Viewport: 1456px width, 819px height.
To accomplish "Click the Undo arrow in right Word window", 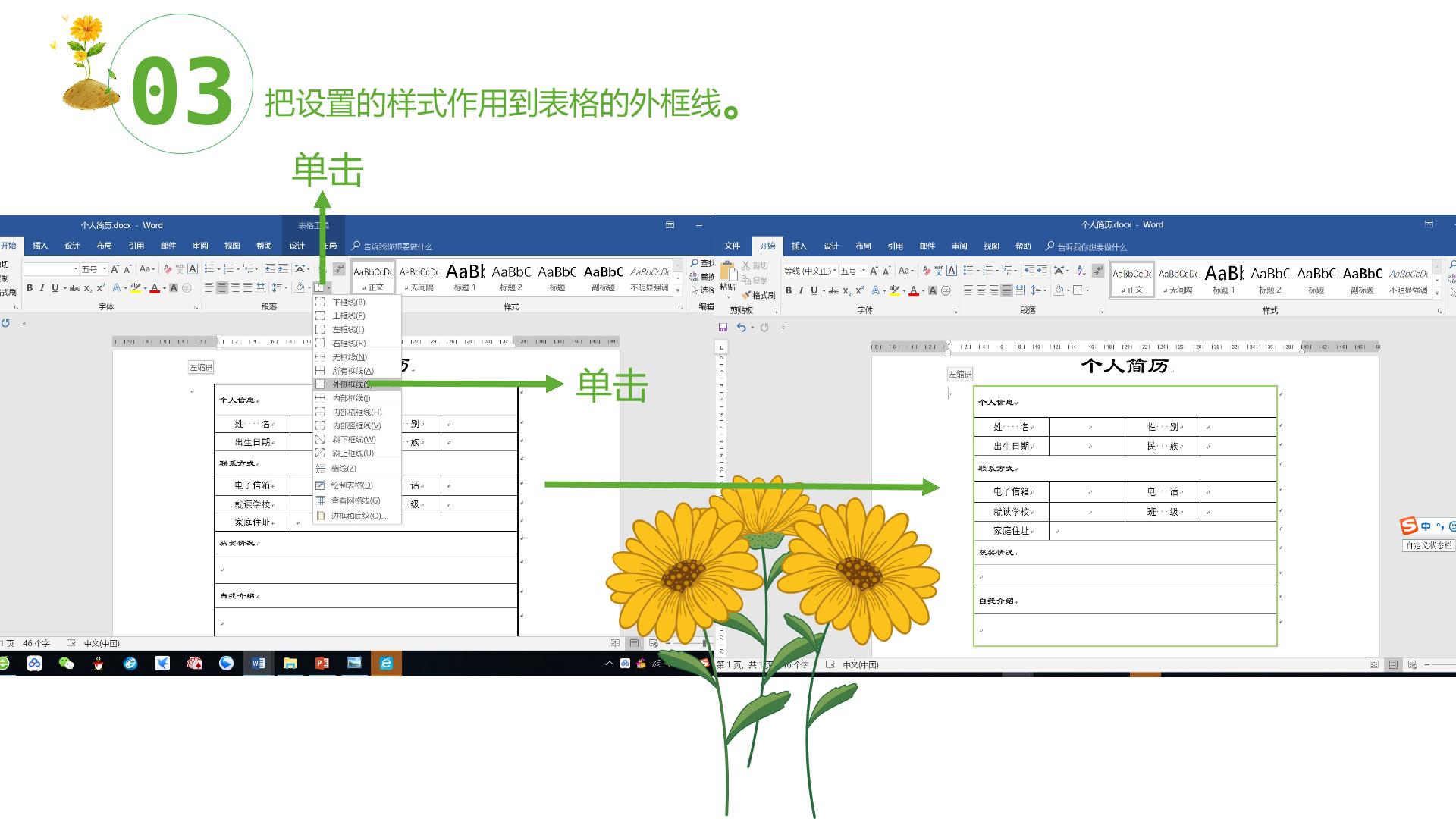I will pyautogui.click(x=741, y=328).
